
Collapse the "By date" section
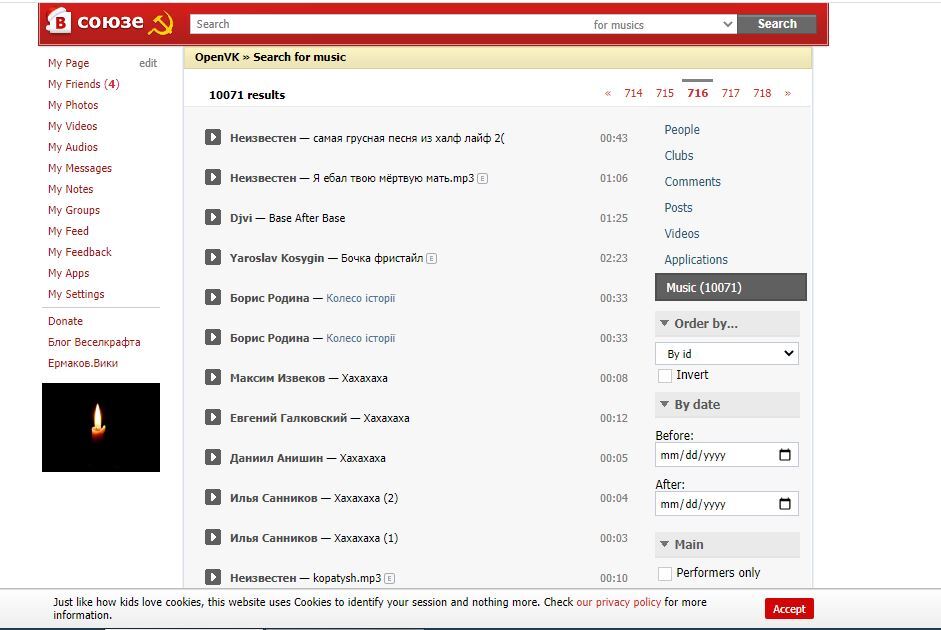tap(727, 404)
